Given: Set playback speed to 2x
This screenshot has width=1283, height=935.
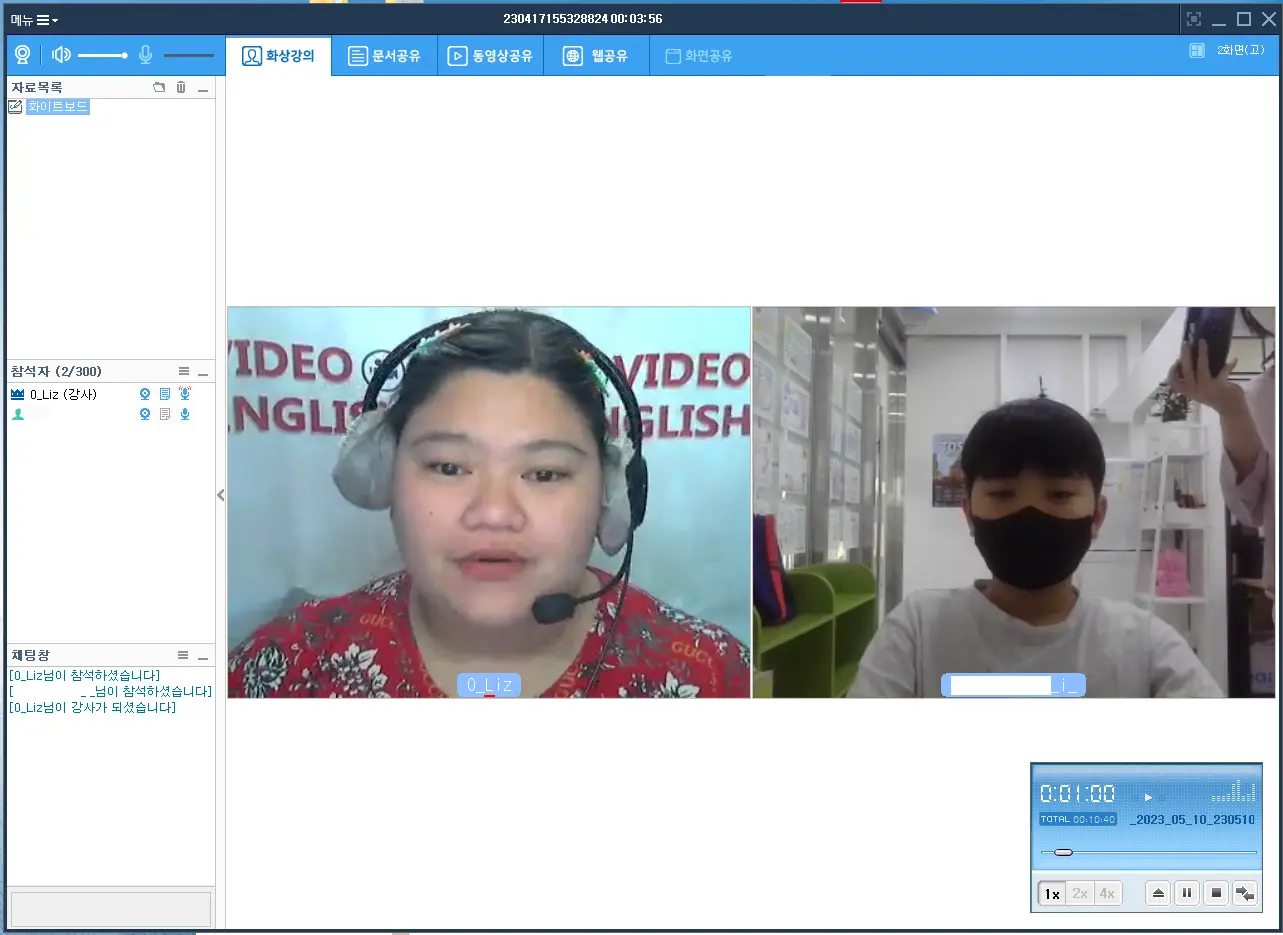Looking at the screenshot, I should point(1079,893).
